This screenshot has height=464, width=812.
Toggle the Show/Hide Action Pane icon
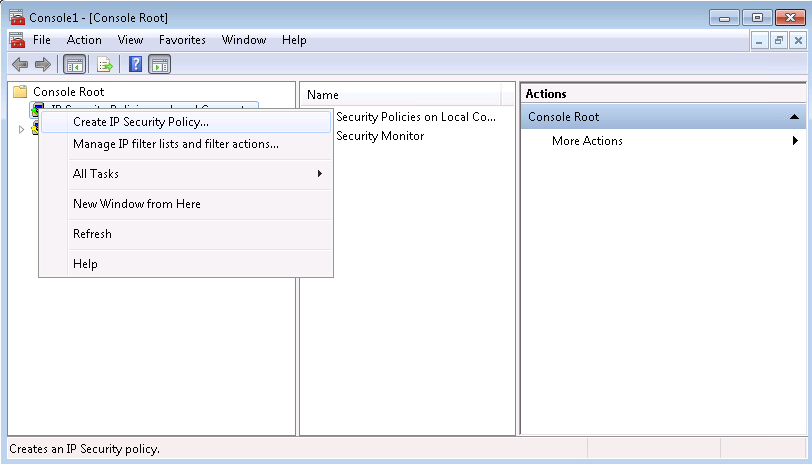[160, 65]
